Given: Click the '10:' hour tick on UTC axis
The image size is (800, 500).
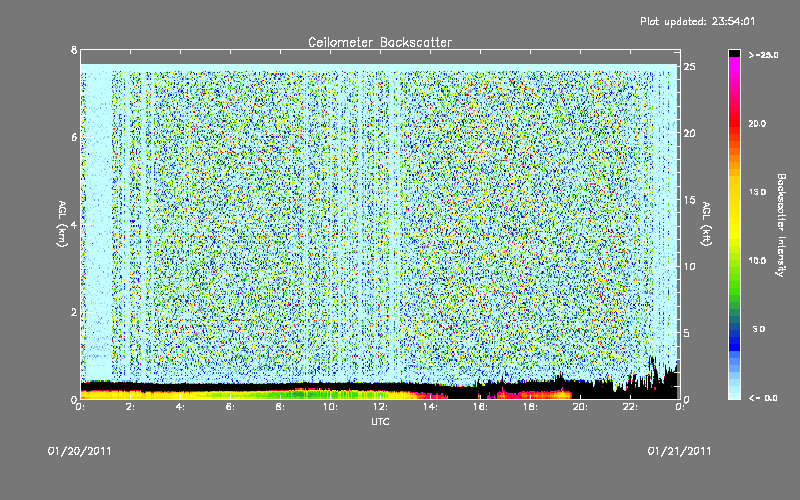Looking at the screenshot, I should point(330,407).
